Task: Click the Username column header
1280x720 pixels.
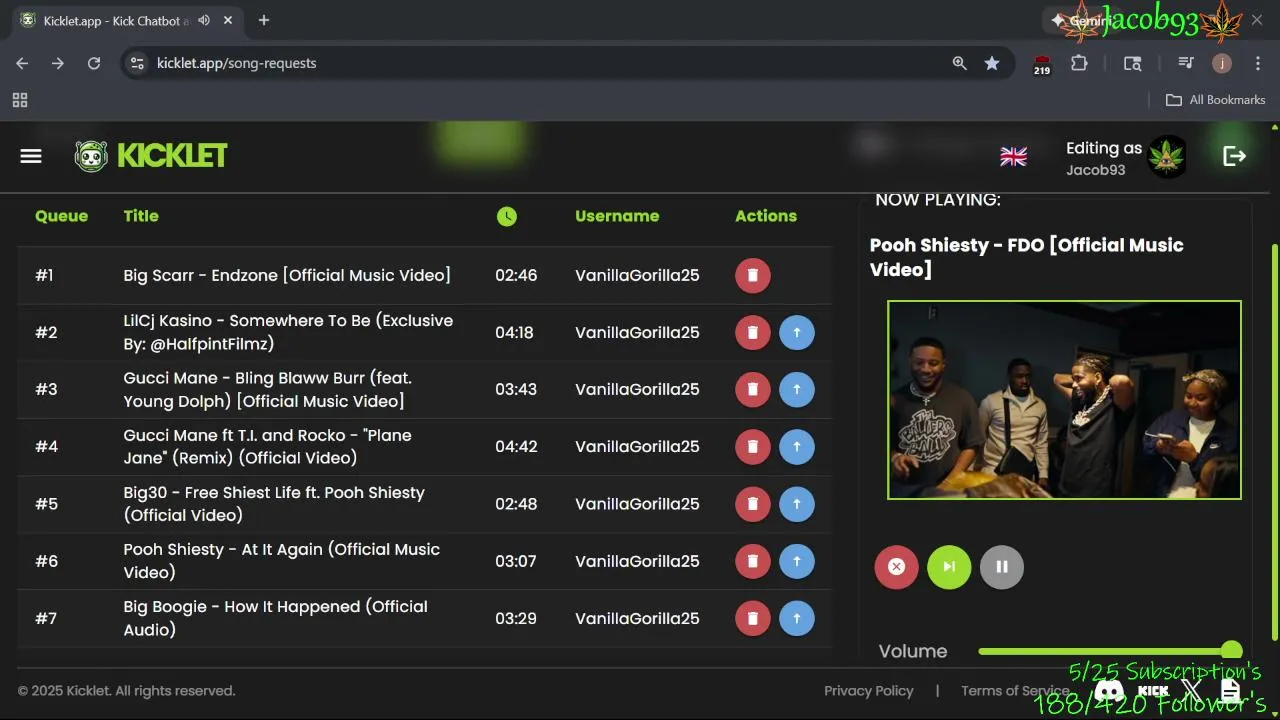Action: [617, 216]
